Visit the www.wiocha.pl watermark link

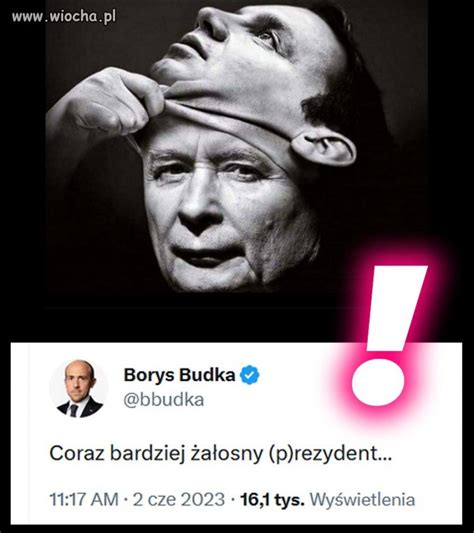(x=64, y=16)
